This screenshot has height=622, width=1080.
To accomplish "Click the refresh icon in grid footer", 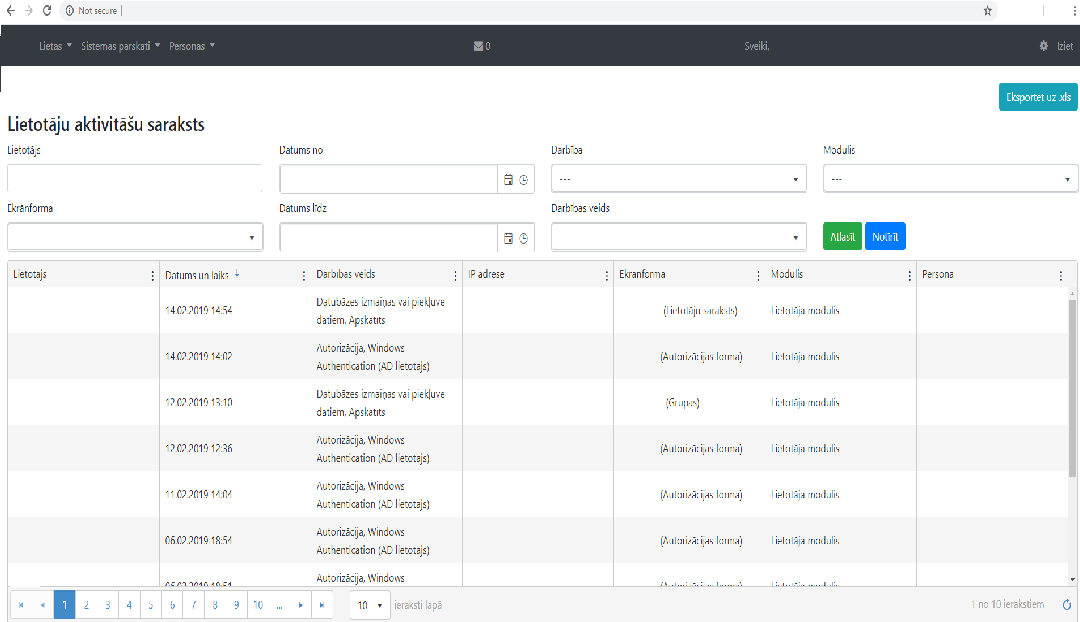I will pos(1066,605).
